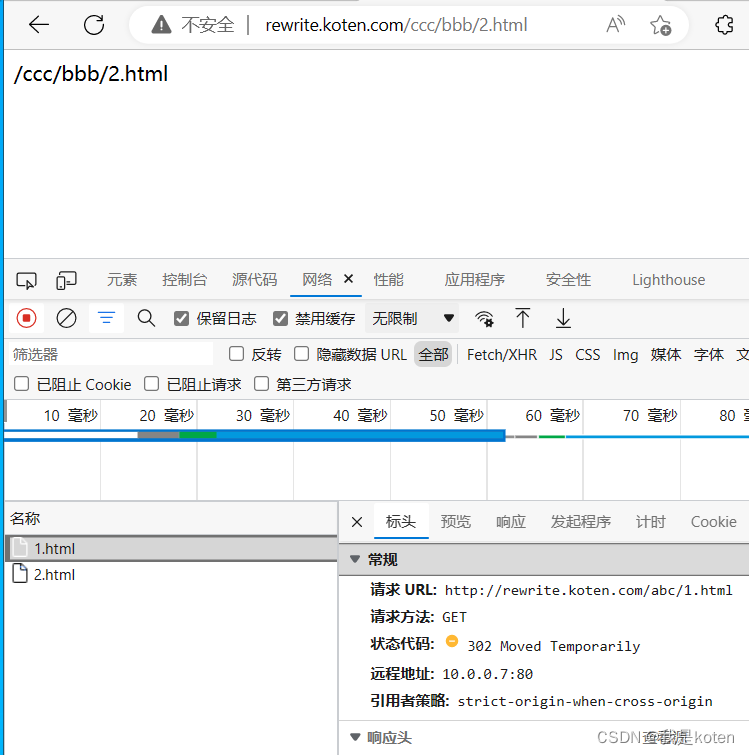Open the 发起程序 tab
Screen dimensions: 749x755
tap(581, 522)
